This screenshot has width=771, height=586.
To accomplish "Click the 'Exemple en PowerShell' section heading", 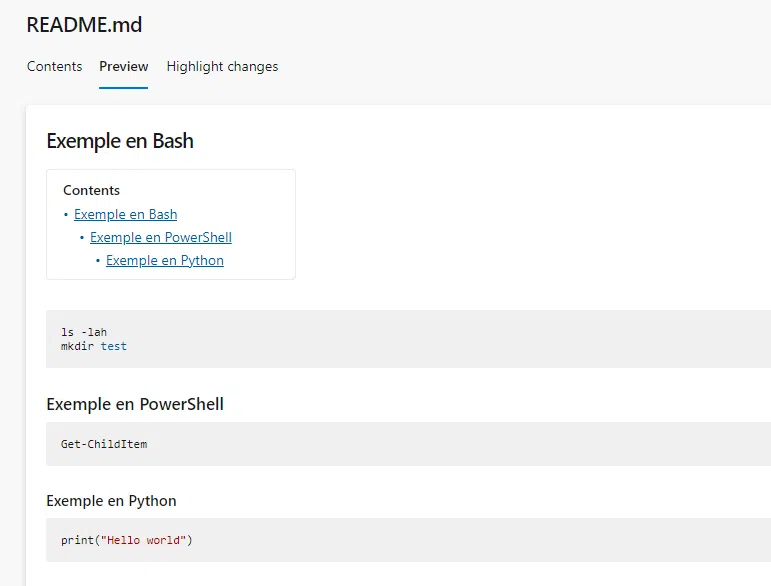I will [x=135, y=405].
